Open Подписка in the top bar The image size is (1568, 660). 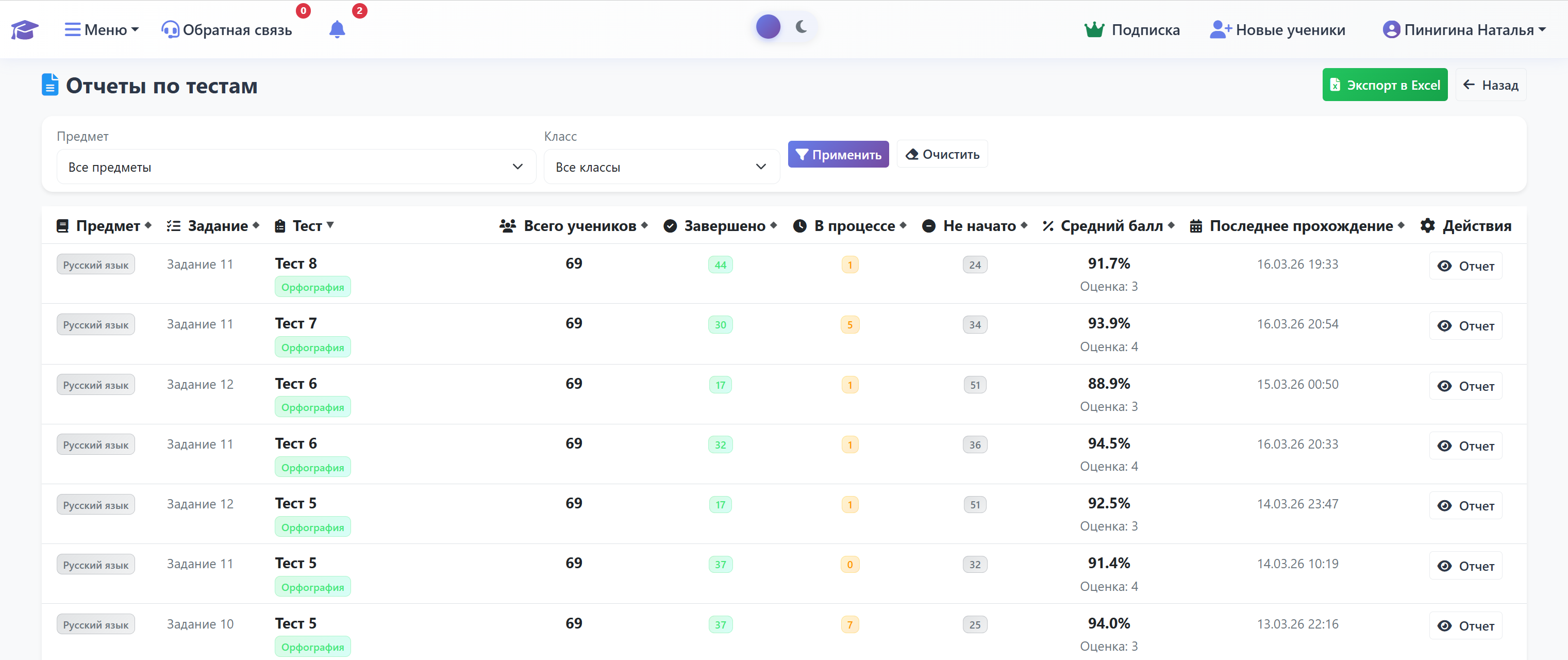tap(1131, 30)
